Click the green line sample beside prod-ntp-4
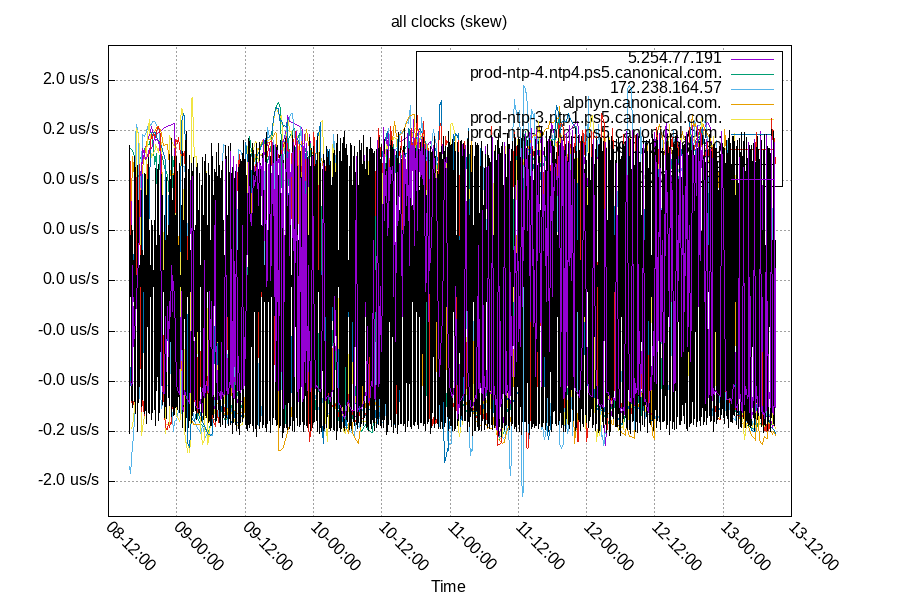 (x=752, y=74)
